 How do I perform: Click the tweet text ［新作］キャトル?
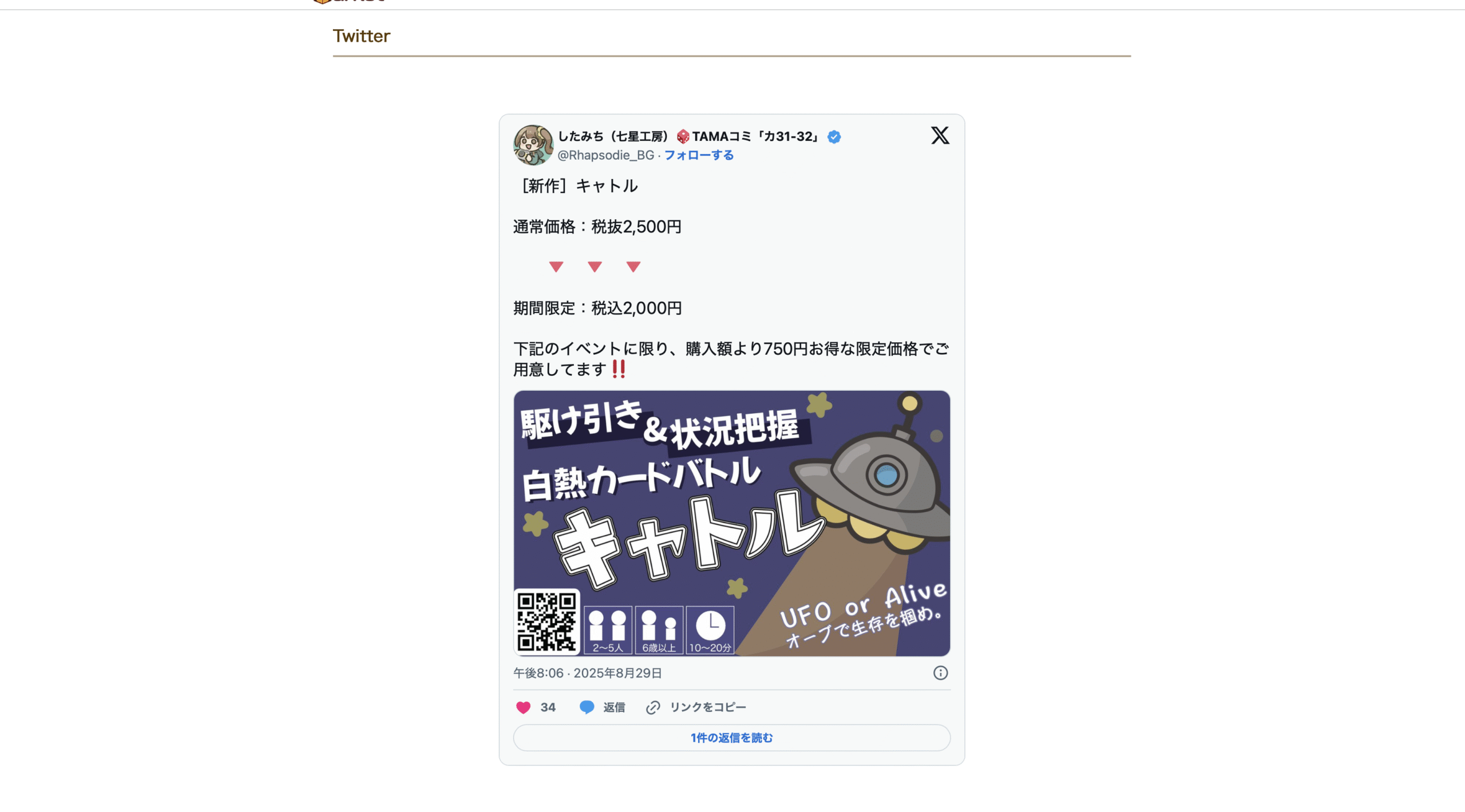pos(576,186)
